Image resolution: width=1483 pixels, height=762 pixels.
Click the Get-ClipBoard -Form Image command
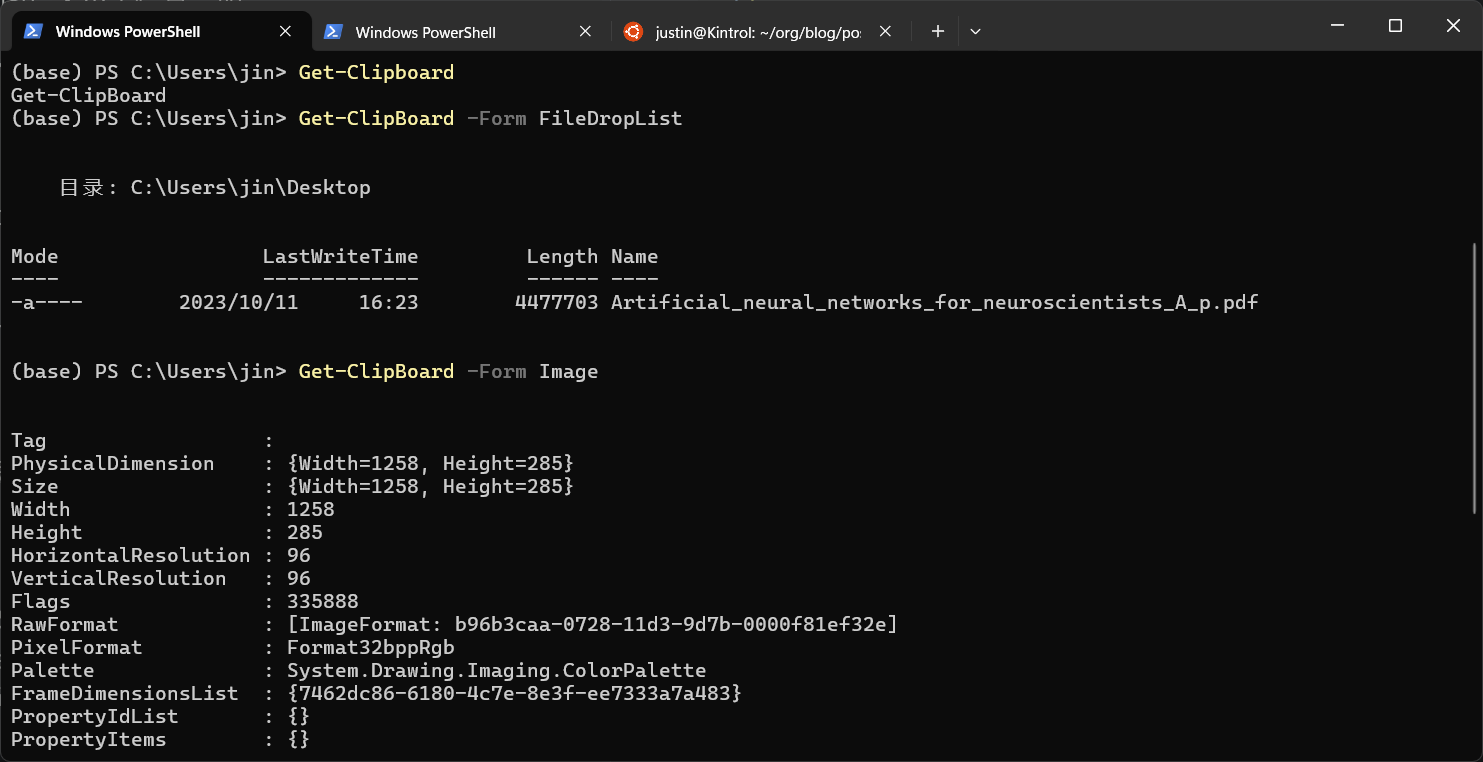pyautogui.click(x=448, y=372)
